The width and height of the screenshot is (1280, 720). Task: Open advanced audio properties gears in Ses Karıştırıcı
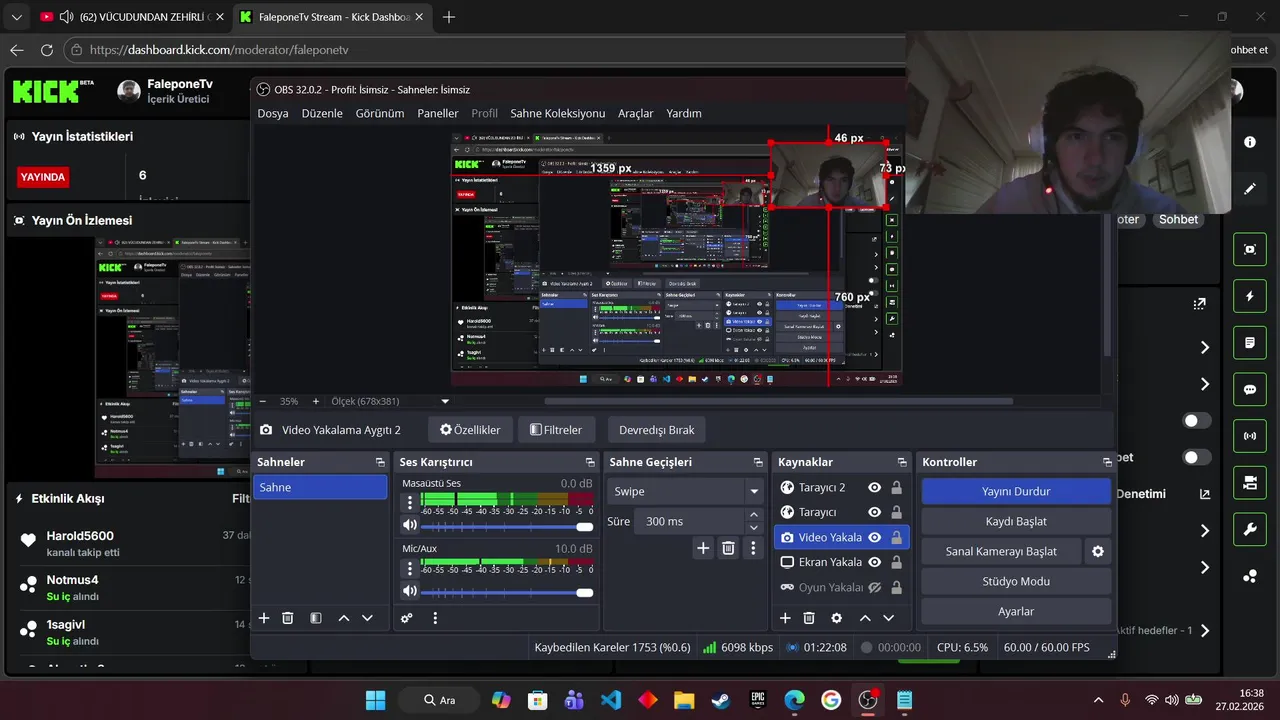[407, 618]
